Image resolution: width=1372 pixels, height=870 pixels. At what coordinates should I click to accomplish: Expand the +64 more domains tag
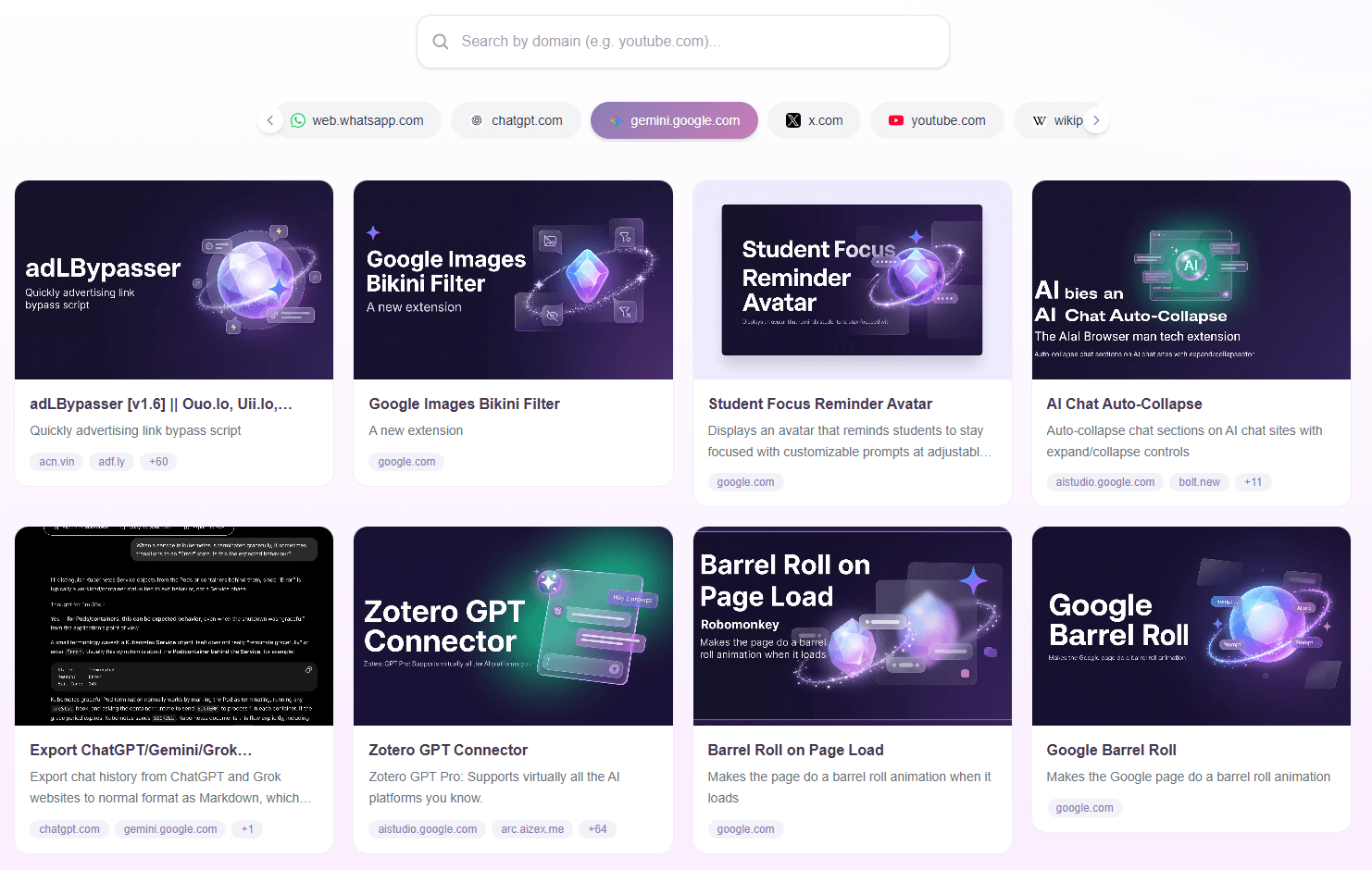coord(597,829)
